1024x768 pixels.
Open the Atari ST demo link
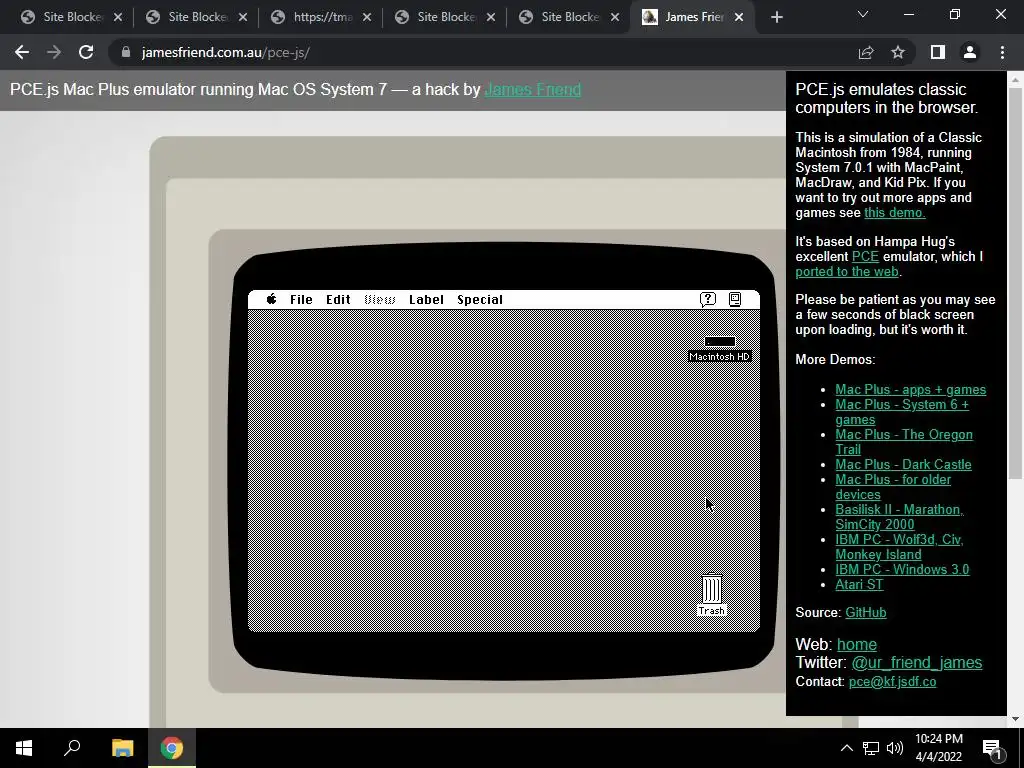coord(859,584)
